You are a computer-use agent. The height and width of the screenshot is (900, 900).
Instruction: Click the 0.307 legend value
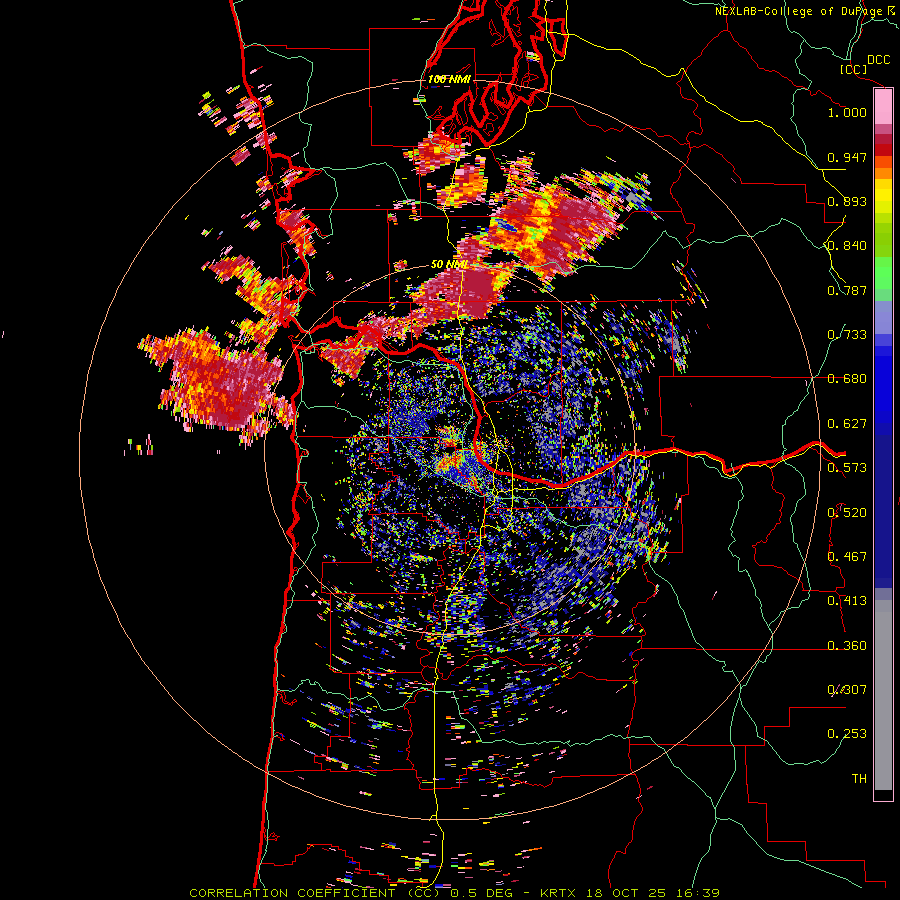(x=847, y=690)
